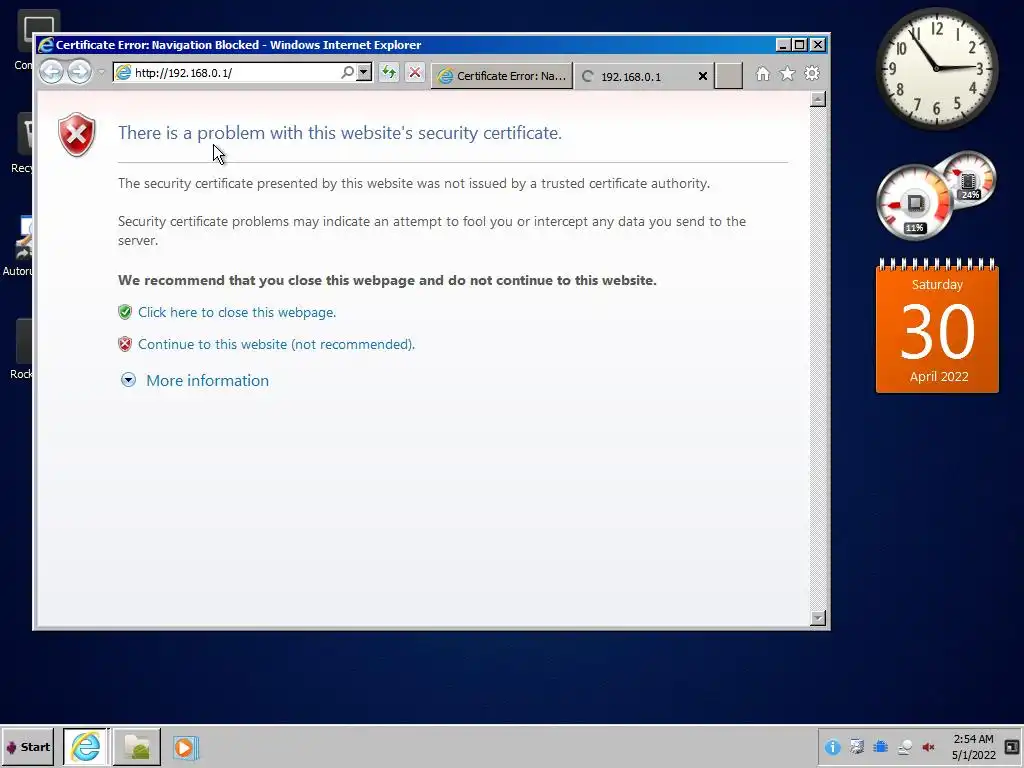Maximize the Internet Explorer window
This screenshot has height=768, width=1024.
(x=800, y=45)
